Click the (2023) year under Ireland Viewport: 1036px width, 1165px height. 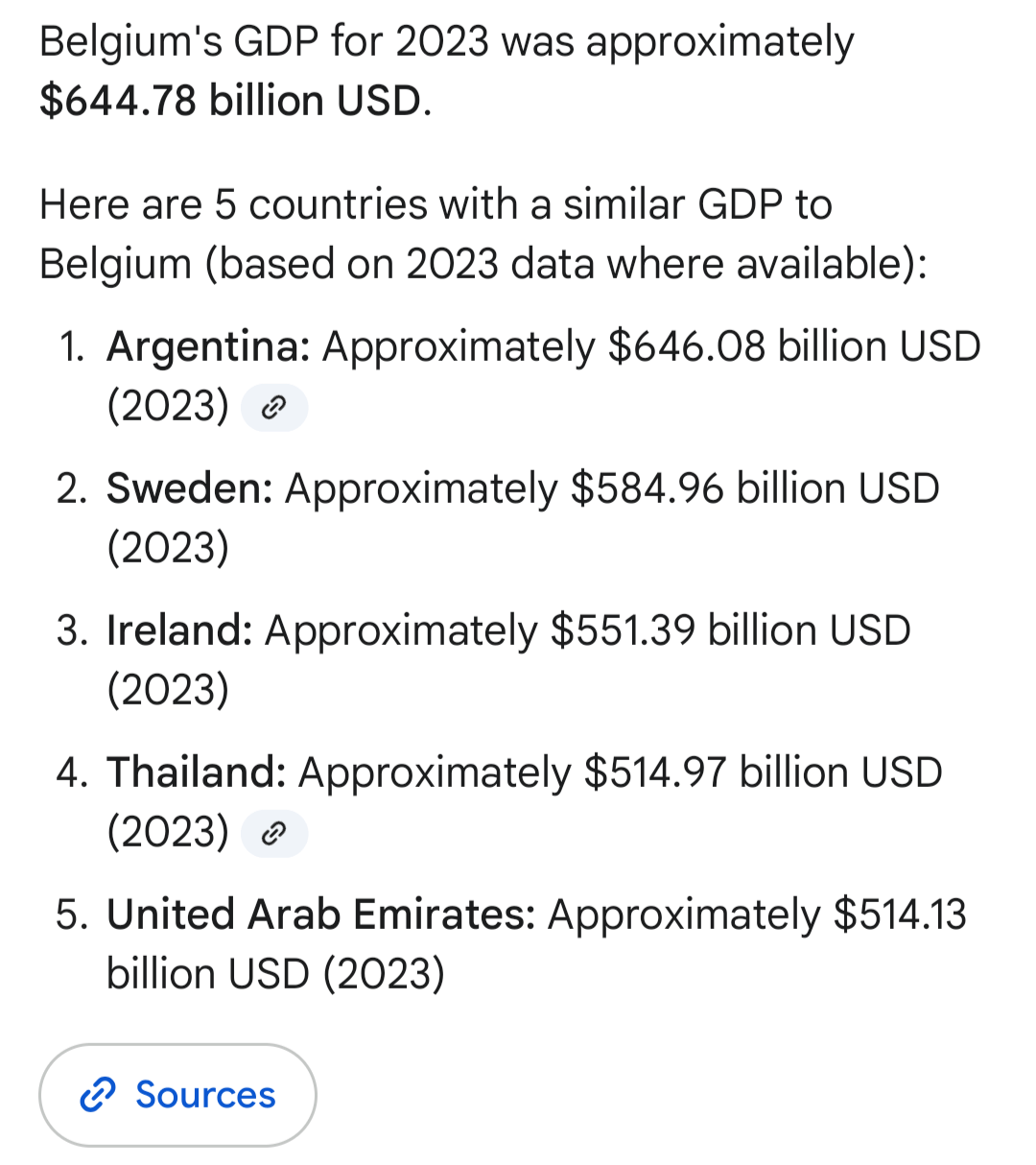168,690
